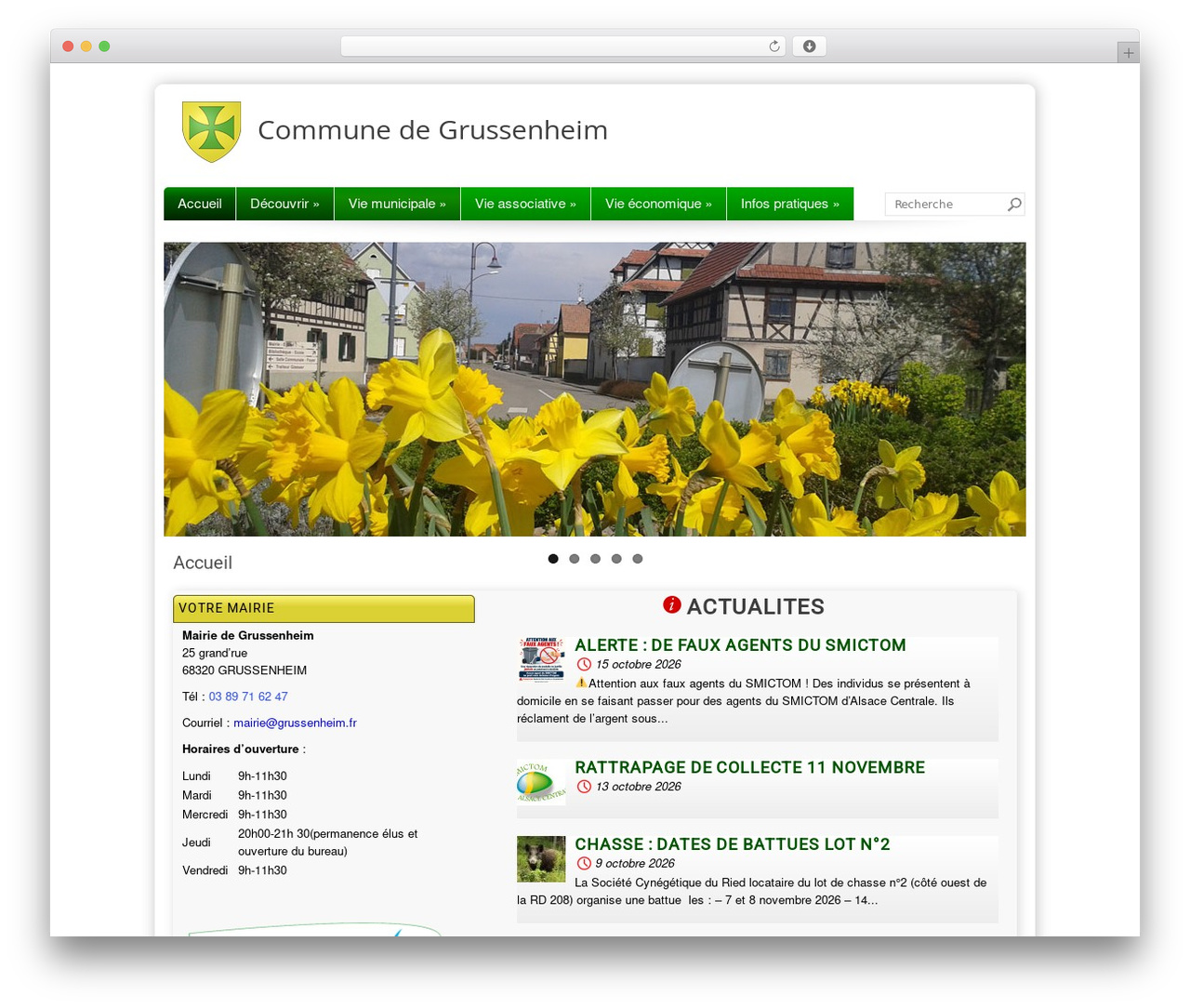Viewport: 1190px width, 1008px height.
Task: Click the daffodil slideshow banner image
Action: point(595,390)
